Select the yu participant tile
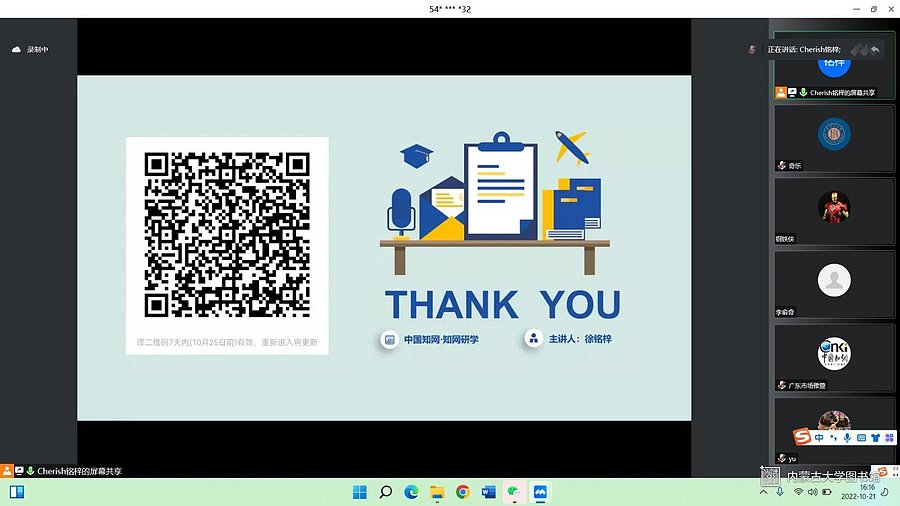900x506 pixels. tap(834, 430)
